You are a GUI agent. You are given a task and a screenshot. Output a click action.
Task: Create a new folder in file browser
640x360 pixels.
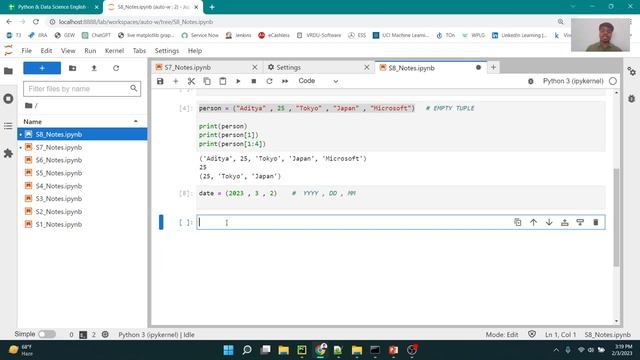(x=73, y=68)
